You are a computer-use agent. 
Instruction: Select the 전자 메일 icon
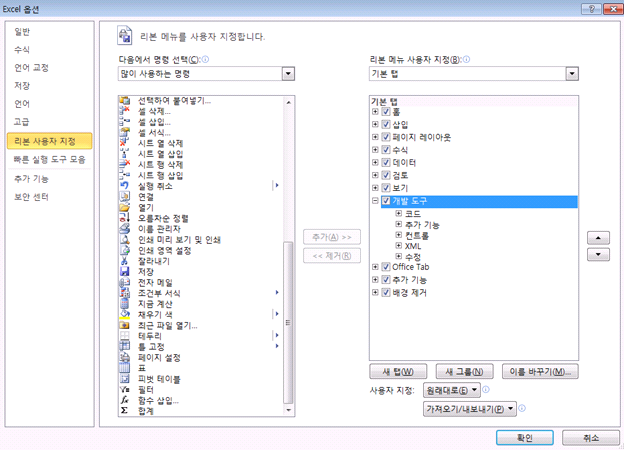click(x=125, y=283)
